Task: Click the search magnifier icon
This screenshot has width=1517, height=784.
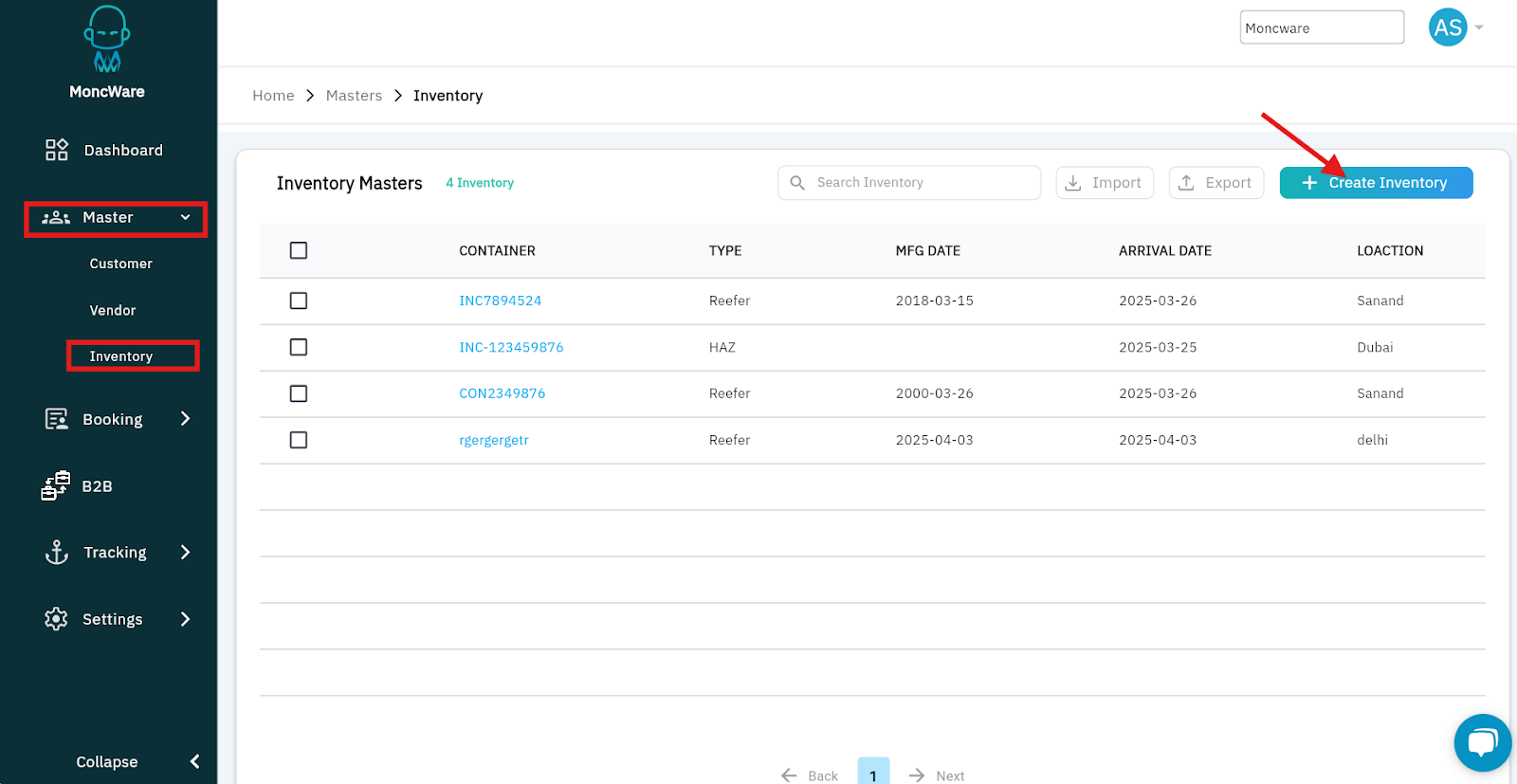Action: coord(797,182)
